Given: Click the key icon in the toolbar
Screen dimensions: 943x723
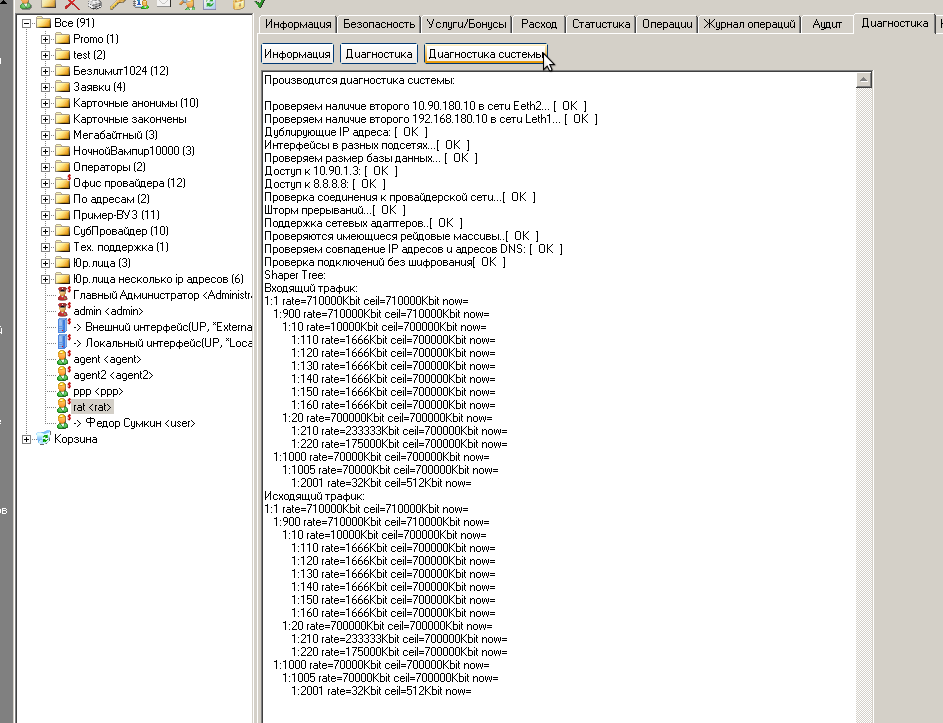Looking at the screenshot, I should 117,4.
